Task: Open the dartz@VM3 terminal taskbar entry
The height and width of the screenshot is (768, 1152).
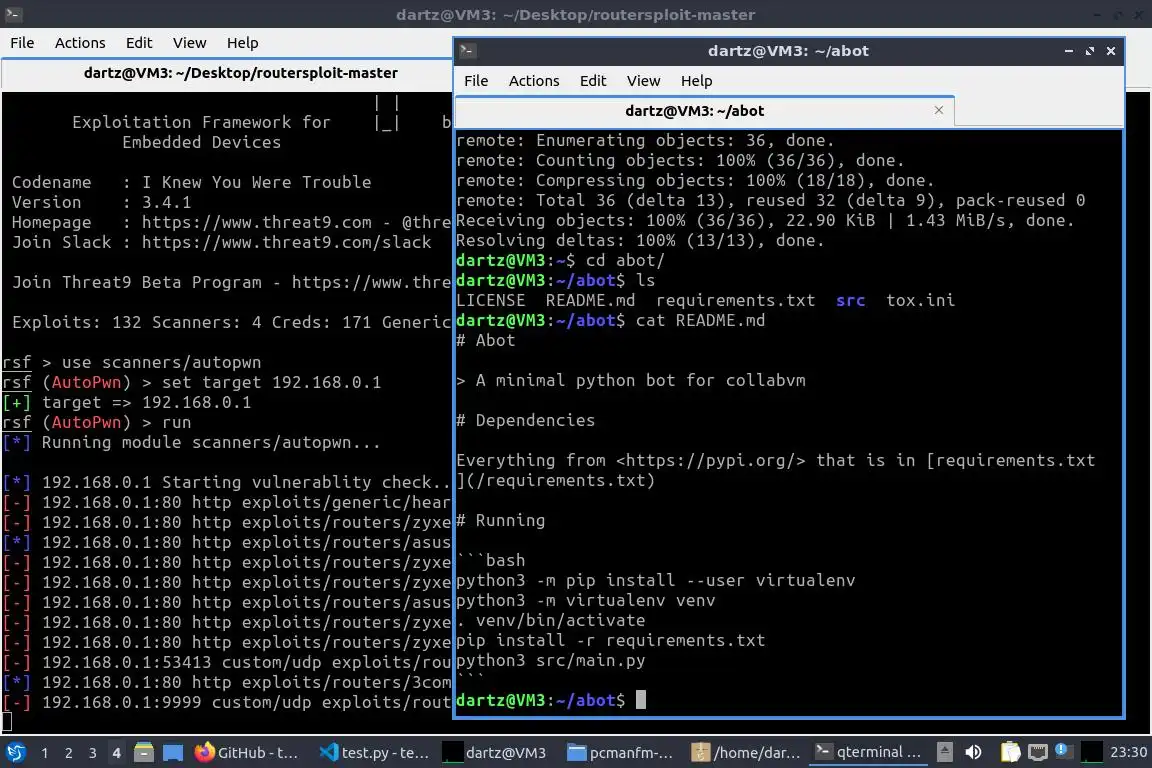Action: (496, 753)
